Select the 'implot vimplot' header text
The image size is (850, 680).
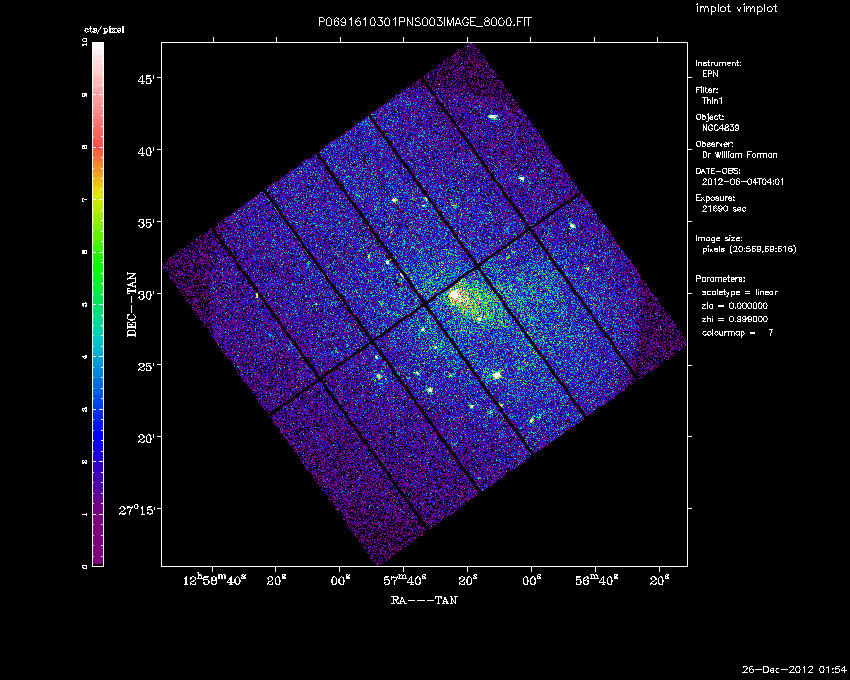pyautogui.click(x=736, y=8)
